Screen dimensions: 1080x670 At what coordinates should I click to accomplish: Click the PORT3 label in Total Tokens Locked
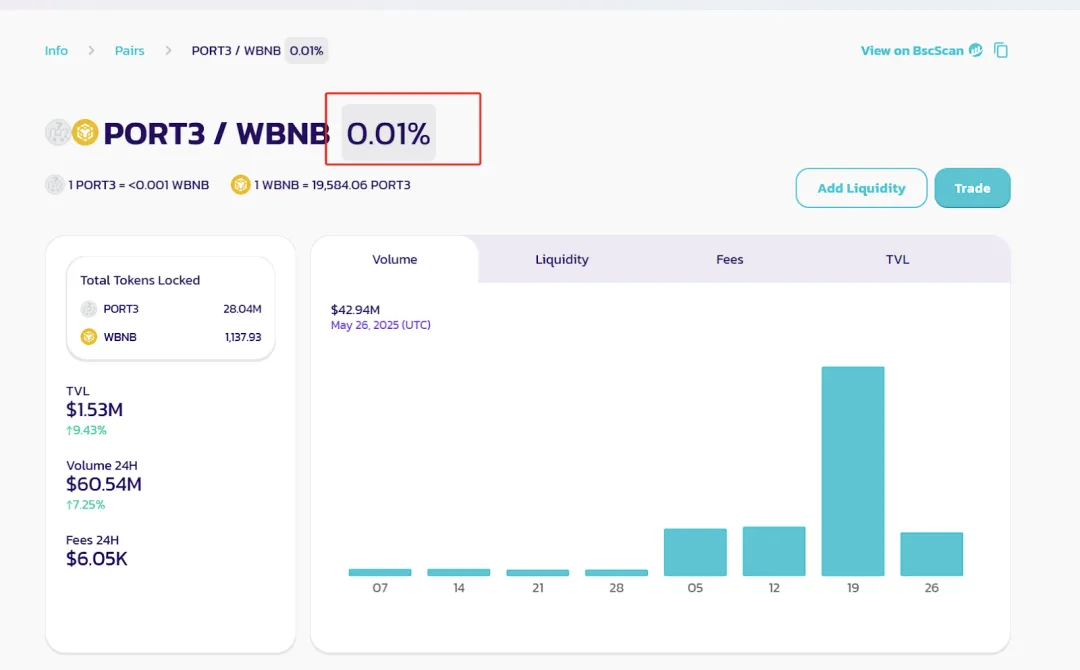pyautogui.click(x=121, y=308)
